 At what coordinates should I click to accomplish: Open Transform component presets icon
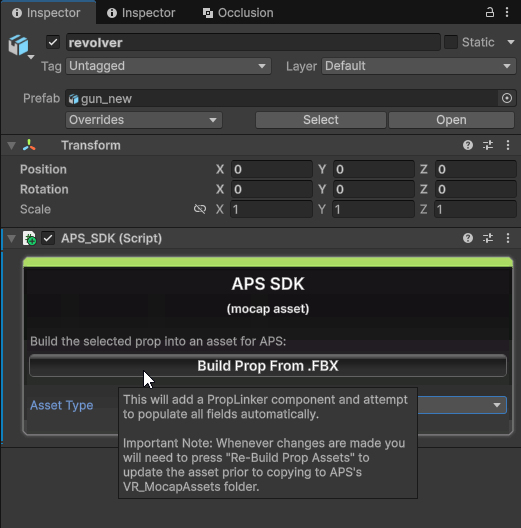[x=488, y=145]
